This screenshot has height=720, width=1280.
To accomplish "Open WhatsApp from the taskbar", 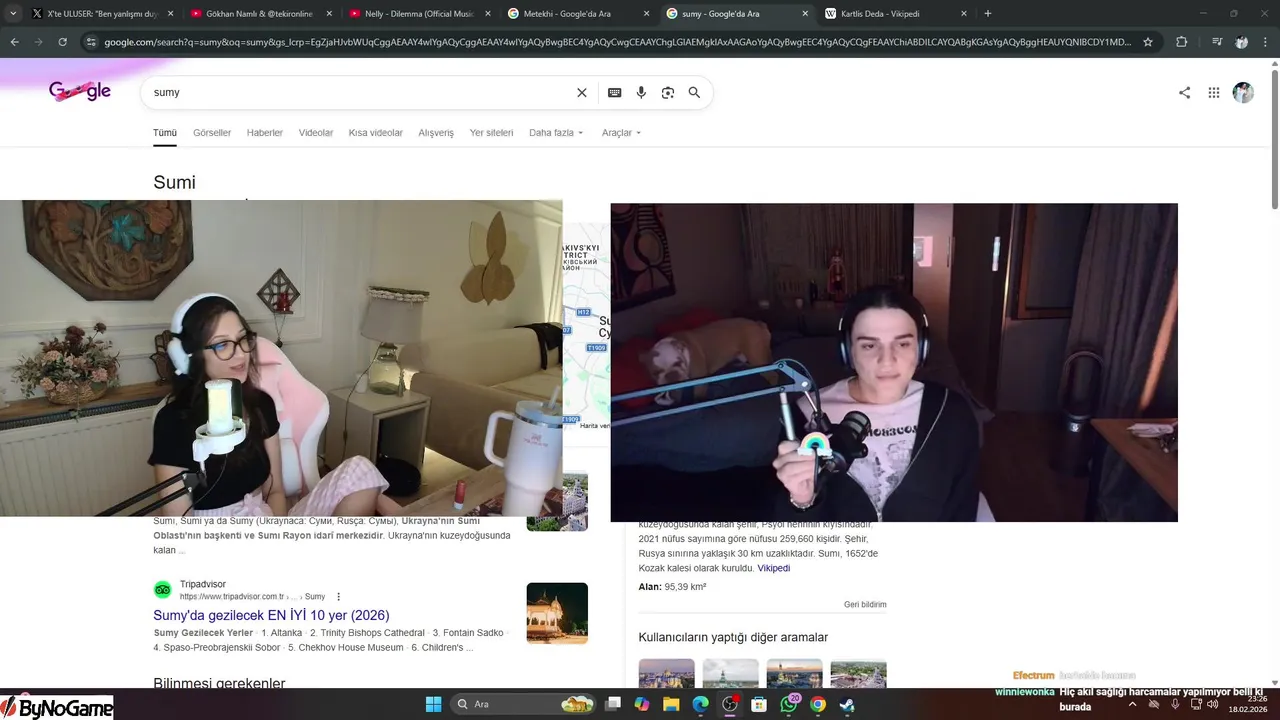I will coord(789,704).
